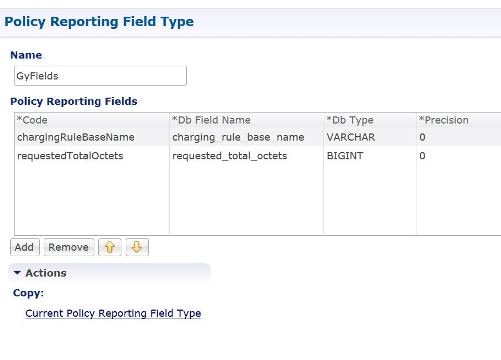Click the VARCHAR Db Type cell
This screenshot has width=501, height=360.
pyautogui.click(x=370, y=137)
